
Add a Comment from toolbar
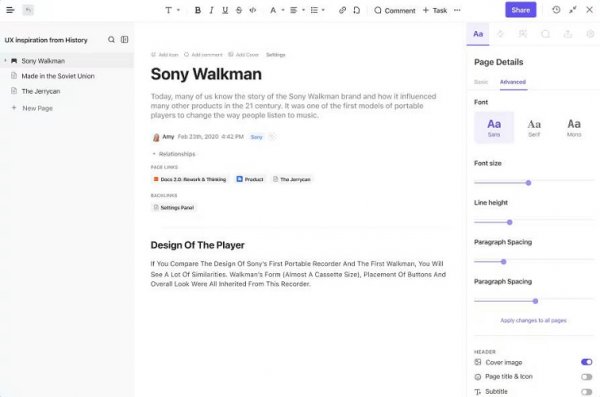pos(395,10)
